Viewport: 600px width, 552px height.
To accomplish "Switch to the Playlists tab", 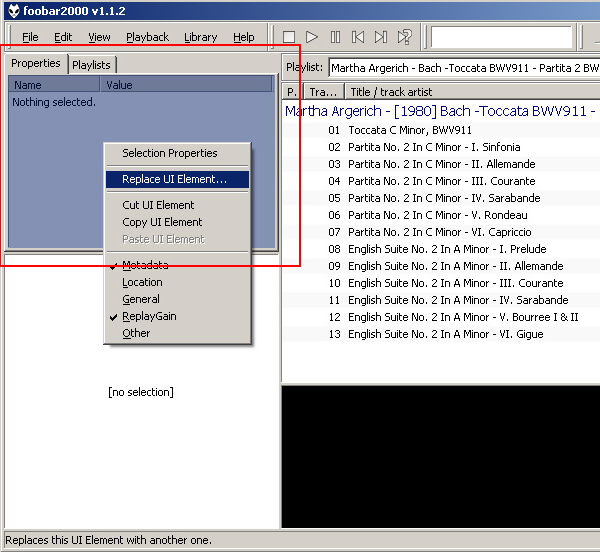I will [x=91, y=65].
